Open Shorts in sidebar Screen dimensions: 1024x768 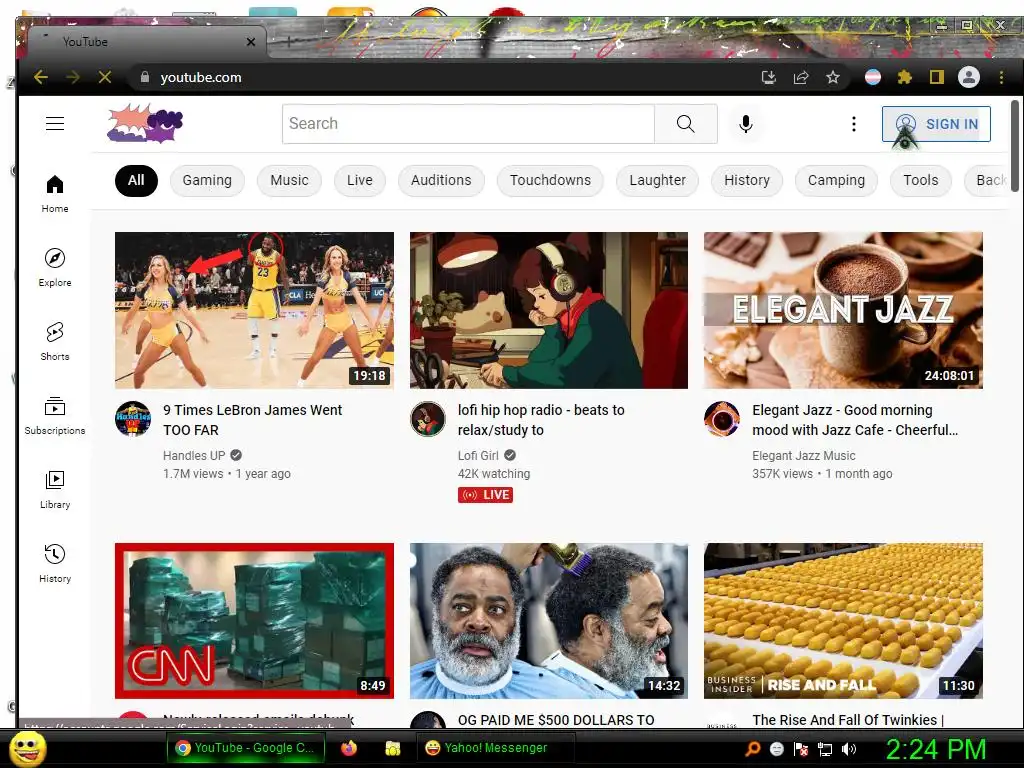(x=55, y=342)
